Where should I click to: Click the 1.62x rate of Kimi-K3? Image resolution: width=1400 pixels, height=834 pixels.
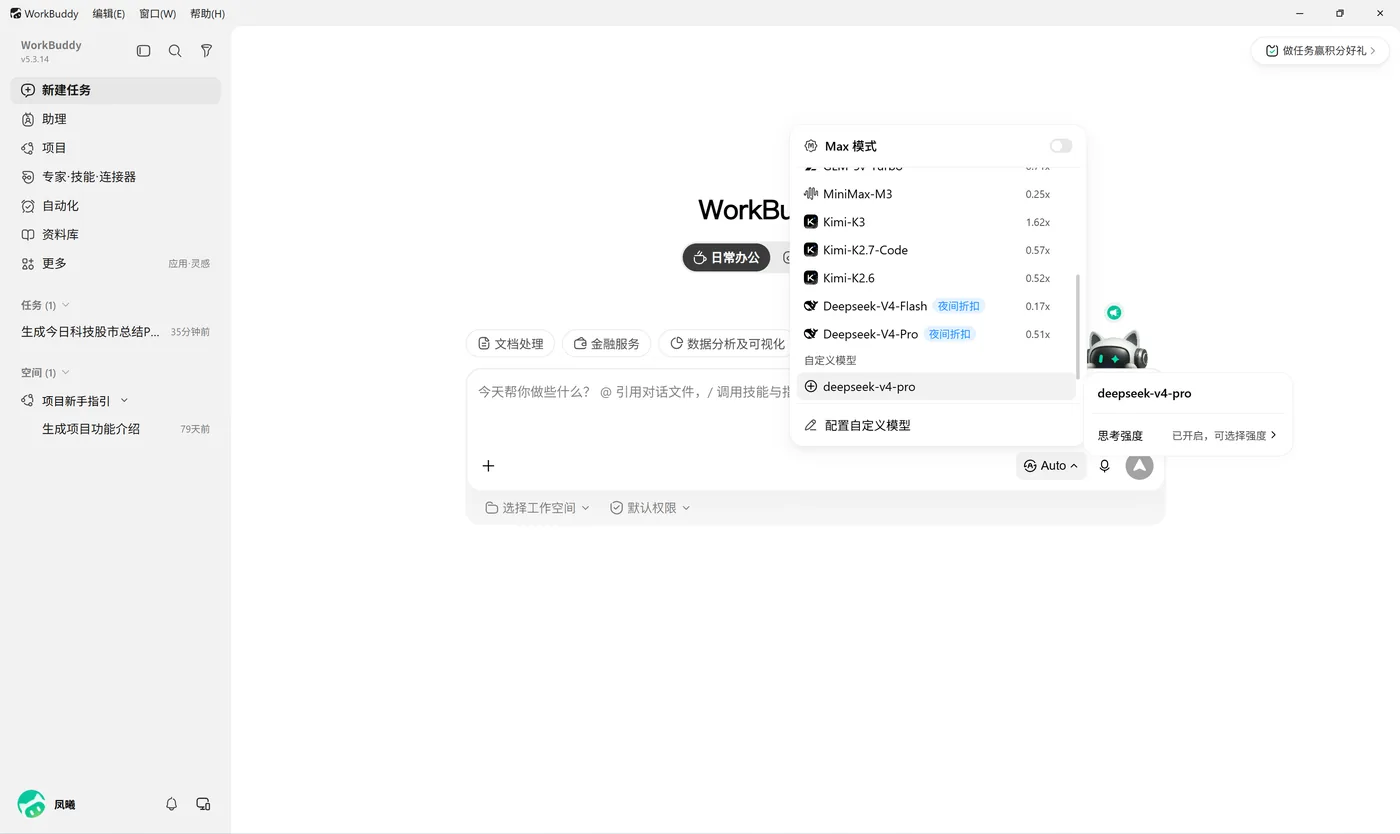(1037, 222)
